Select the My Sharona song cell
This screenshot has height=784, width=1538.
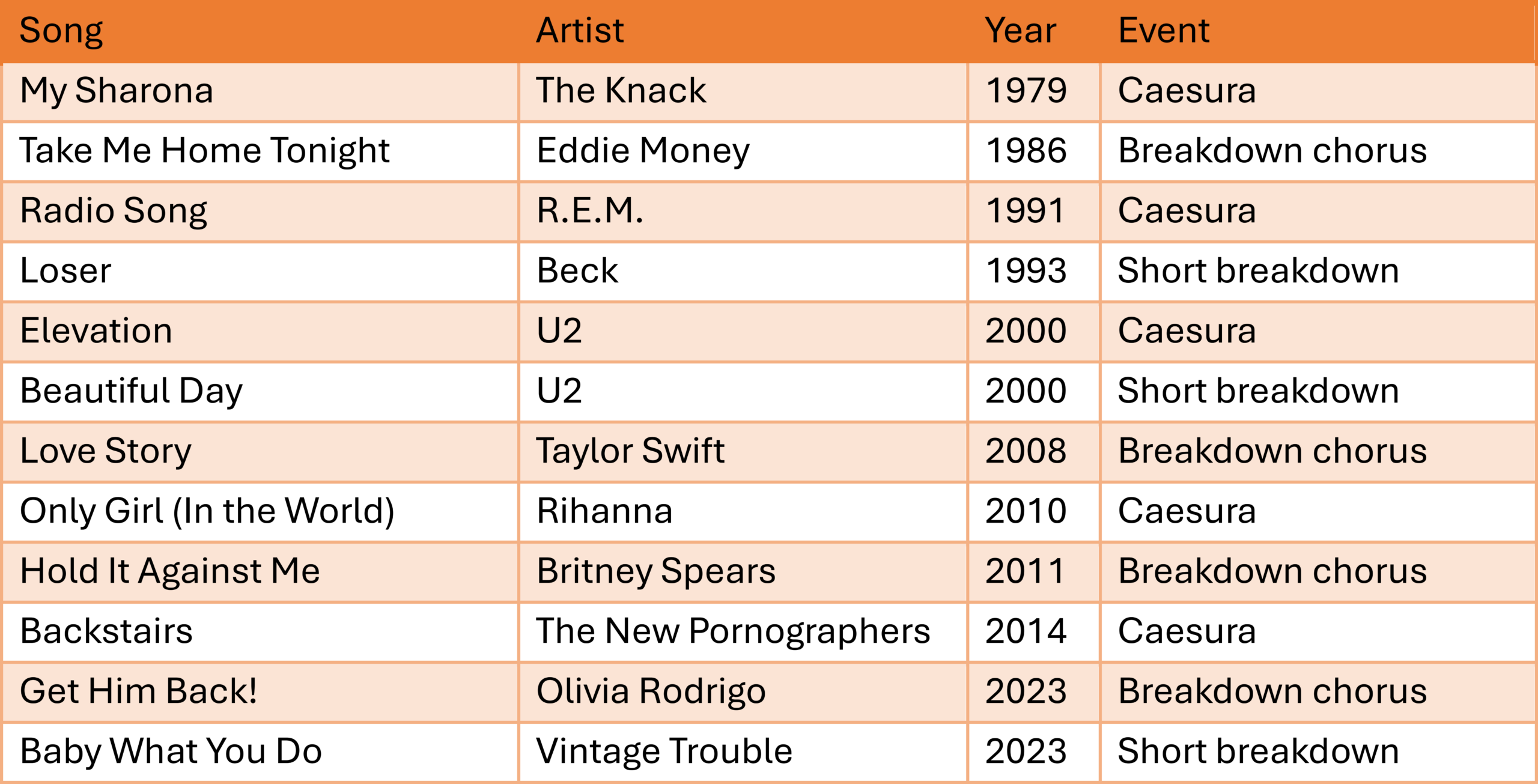[260, 92]
